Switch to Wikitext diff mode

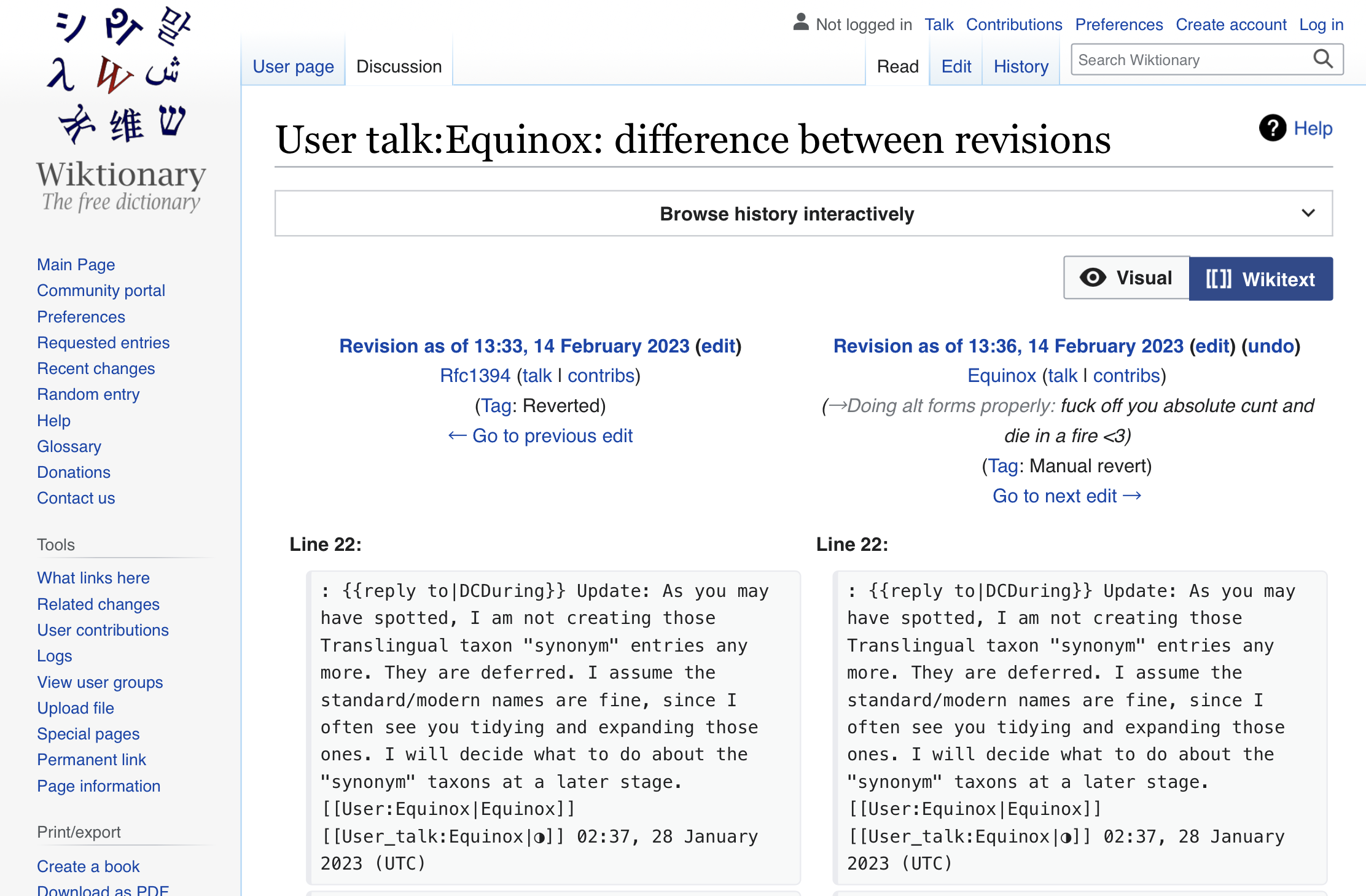(1260, 279)
